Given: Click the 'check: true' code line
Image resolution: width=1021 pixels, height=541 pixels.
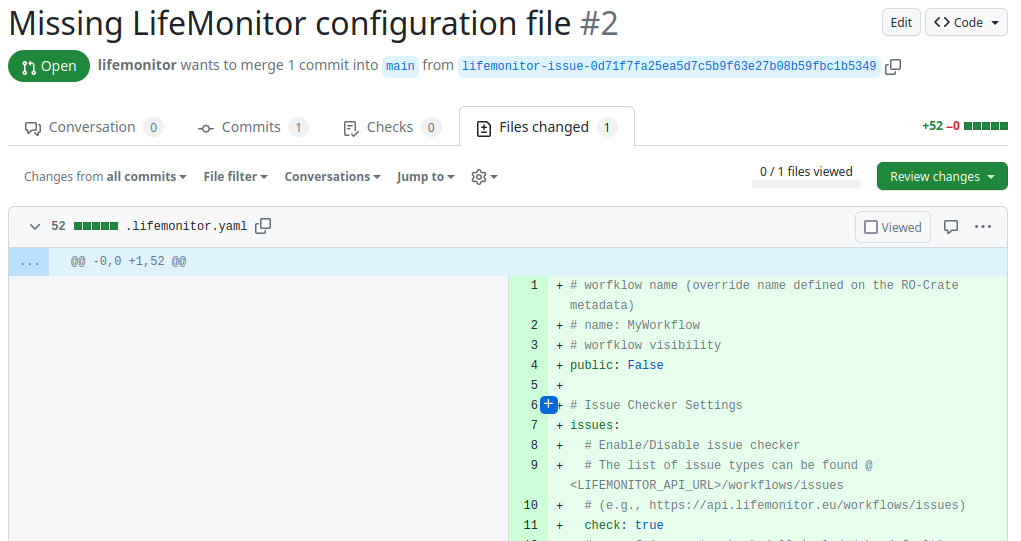Looking at the screenshot, I should [624, 525].
